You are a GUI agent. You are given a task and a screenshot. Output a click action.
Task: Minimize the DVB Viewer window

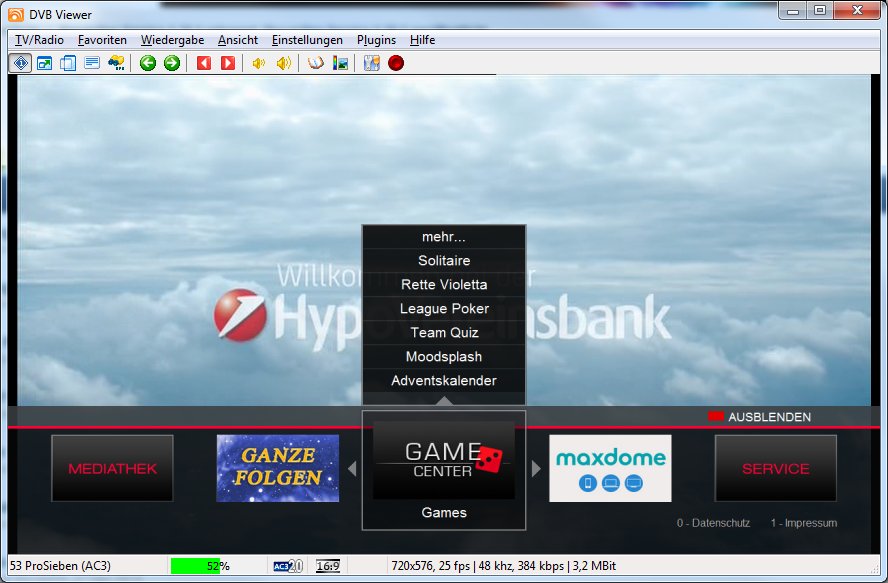tap(793, 10)
